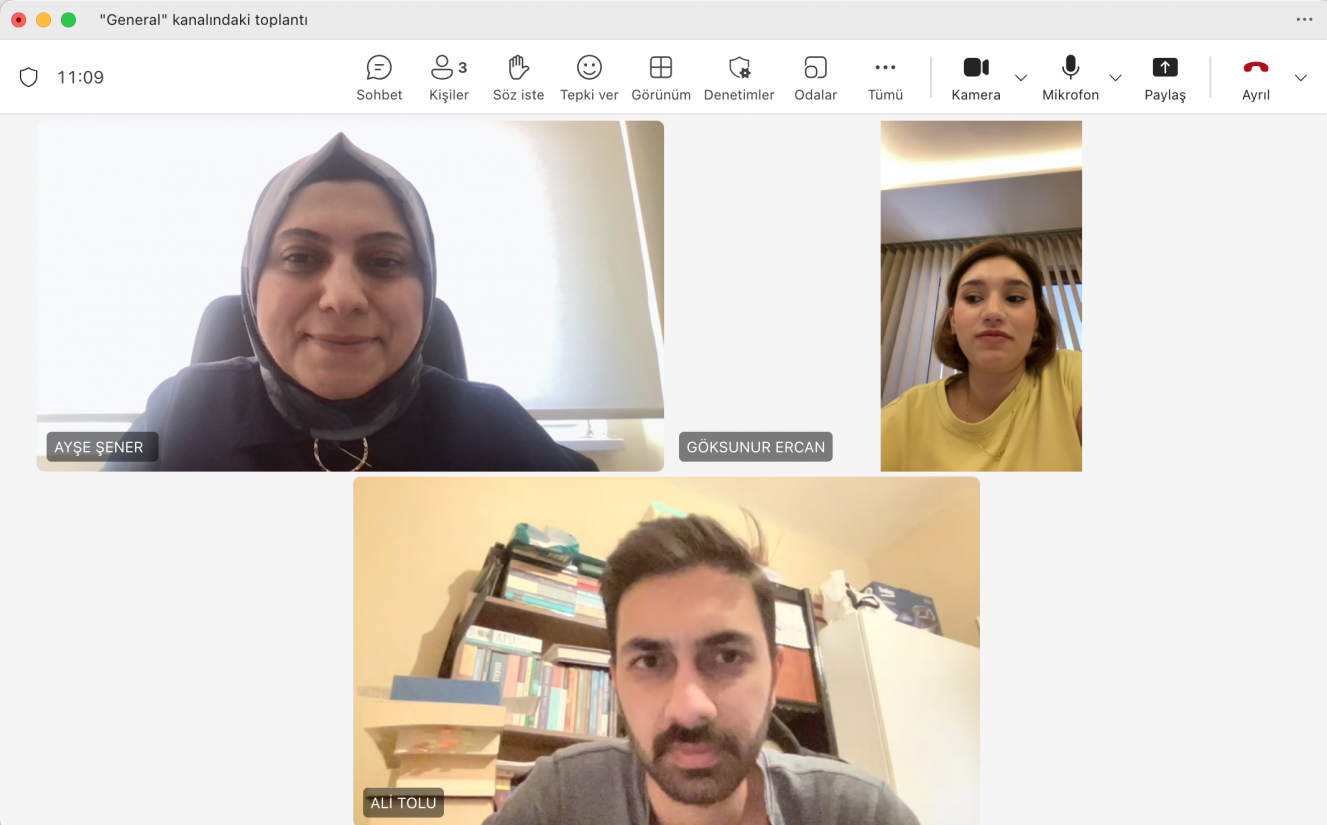Image resolution: width=1327 pixels, height=825 pixels.
Task: Leave the meeting with Ayrıl
Action: click(x=1255, y=78)
